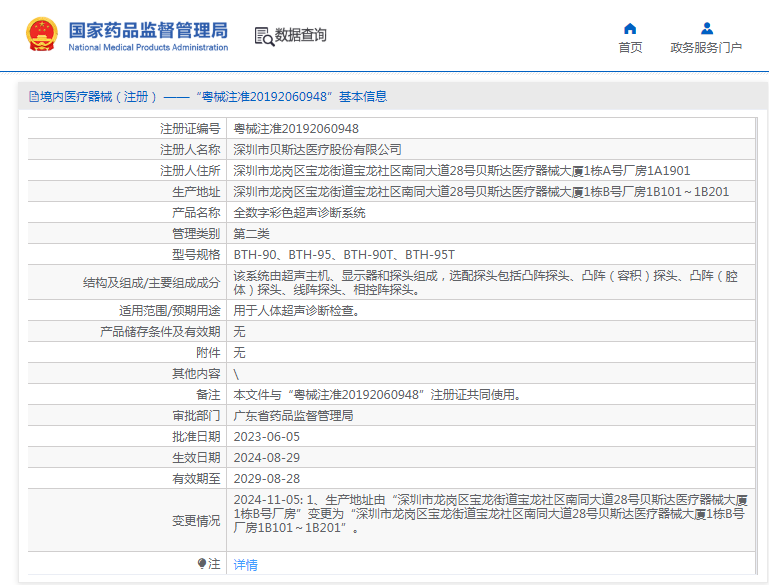This screenshot has width=769, height=585.
Task: Select production address ending 1B101～1B201
Action: 481,192
